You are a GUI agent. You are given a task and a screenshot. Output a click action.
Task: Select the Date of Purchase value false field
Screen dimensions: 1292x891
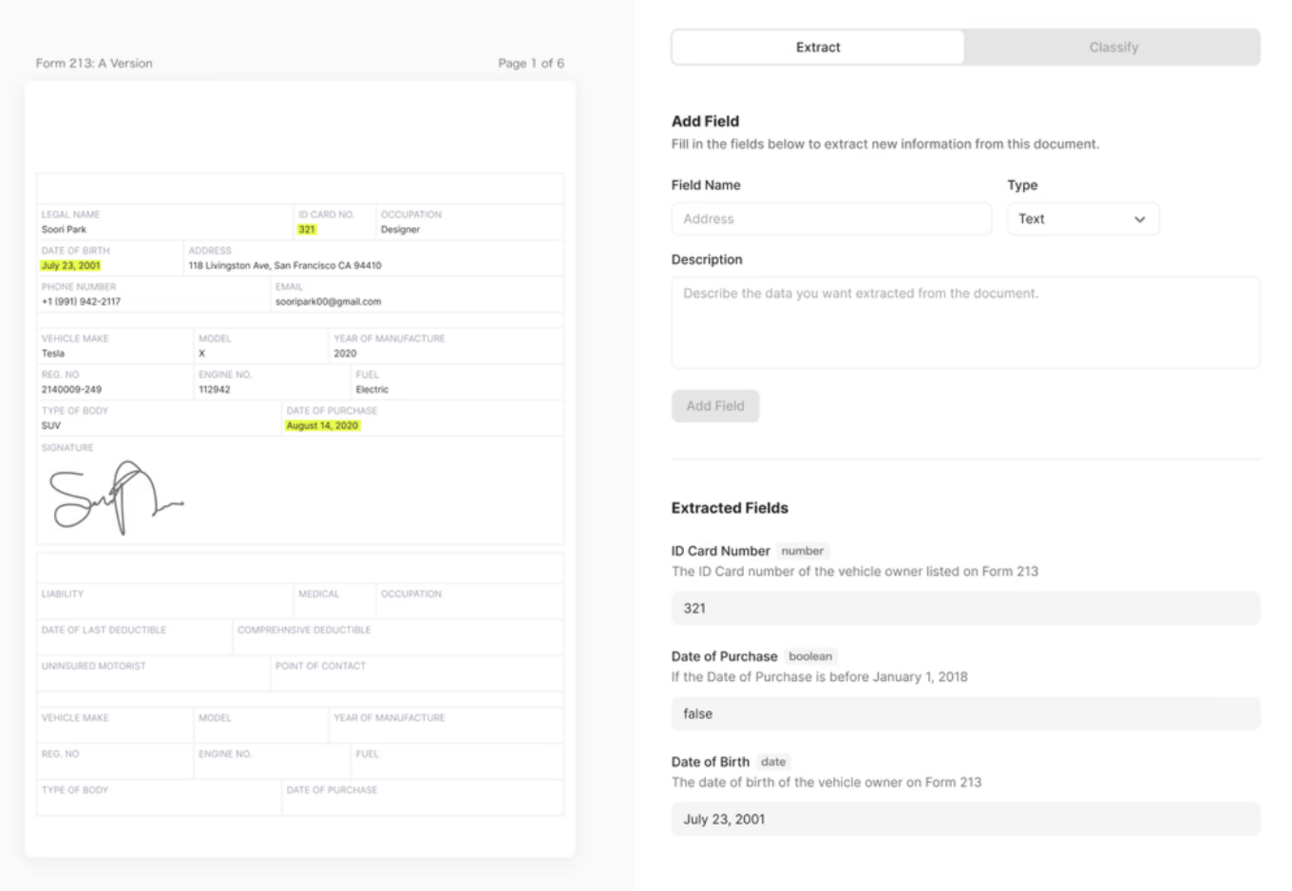tap(965, 714)
